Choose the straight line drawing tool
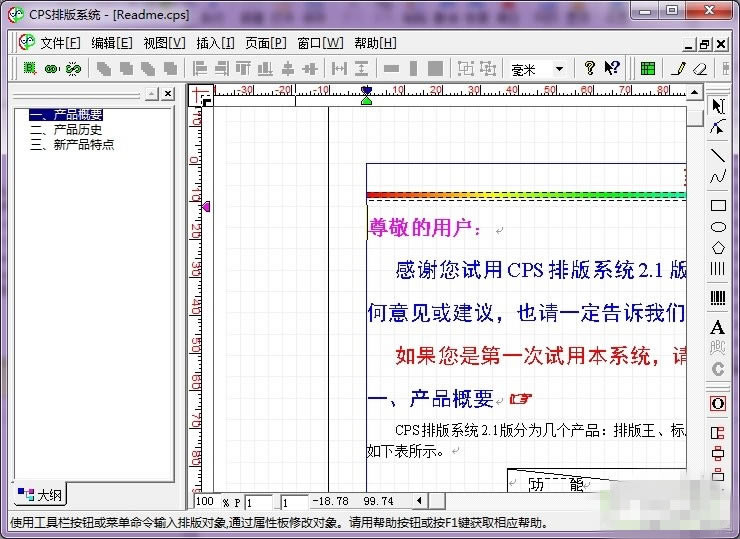The image size is (740, 539). tap(718, 155)
